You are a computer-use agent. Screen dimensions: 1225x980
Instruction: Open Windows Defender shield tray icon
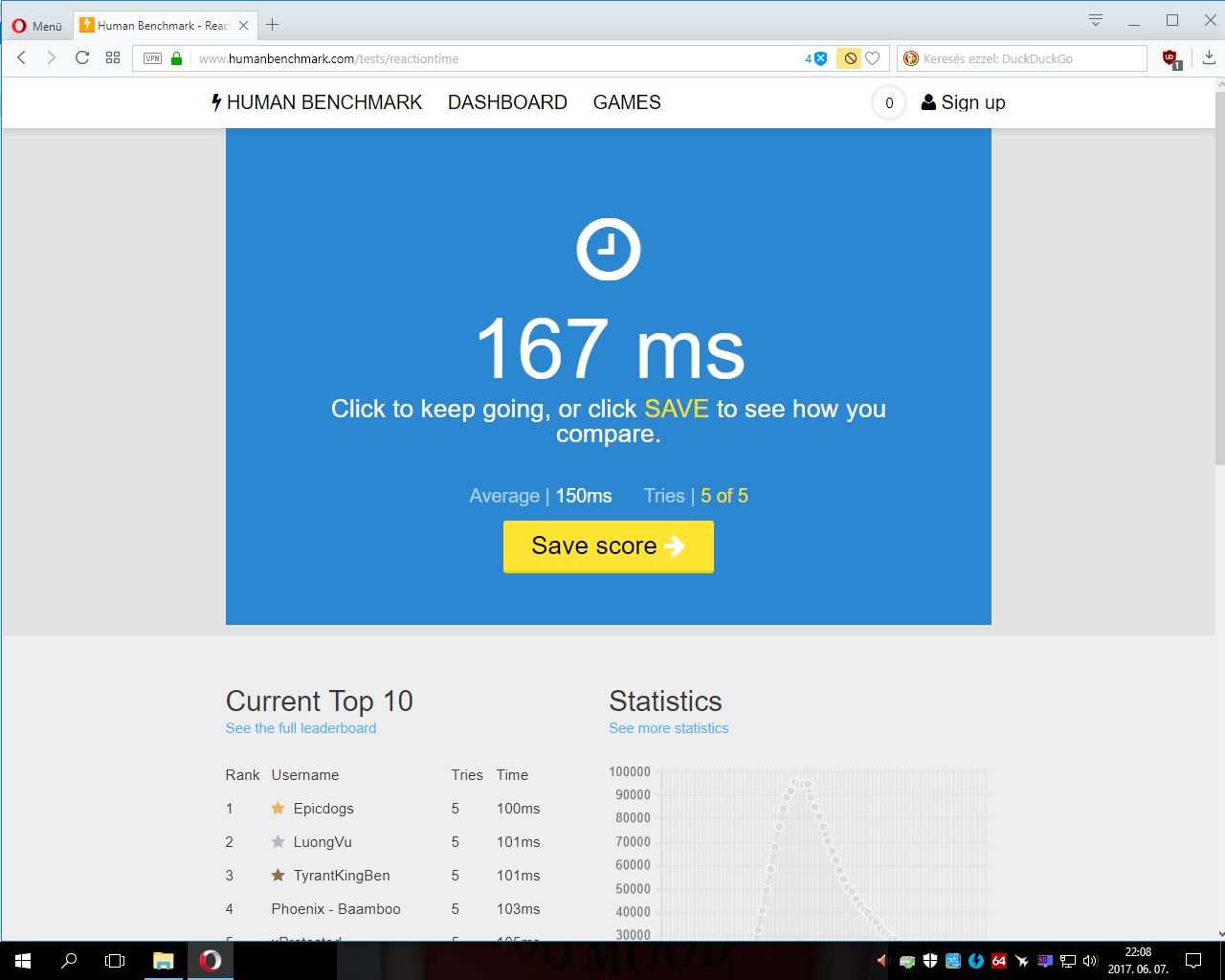point(929,961)
